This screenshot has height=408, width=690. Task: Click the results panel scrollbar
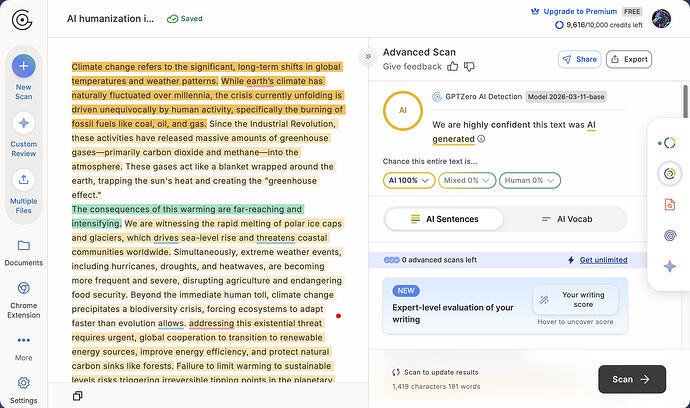point(685,100)
